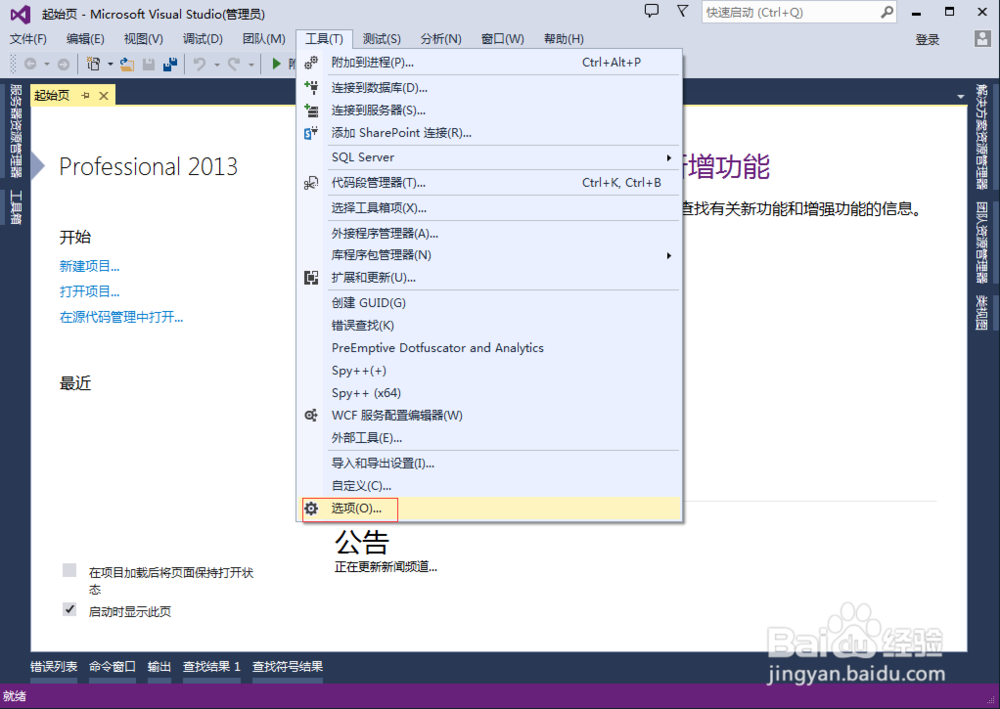Click the 新建项目... link
This screenshot has height=709, width=1000.
89,266
